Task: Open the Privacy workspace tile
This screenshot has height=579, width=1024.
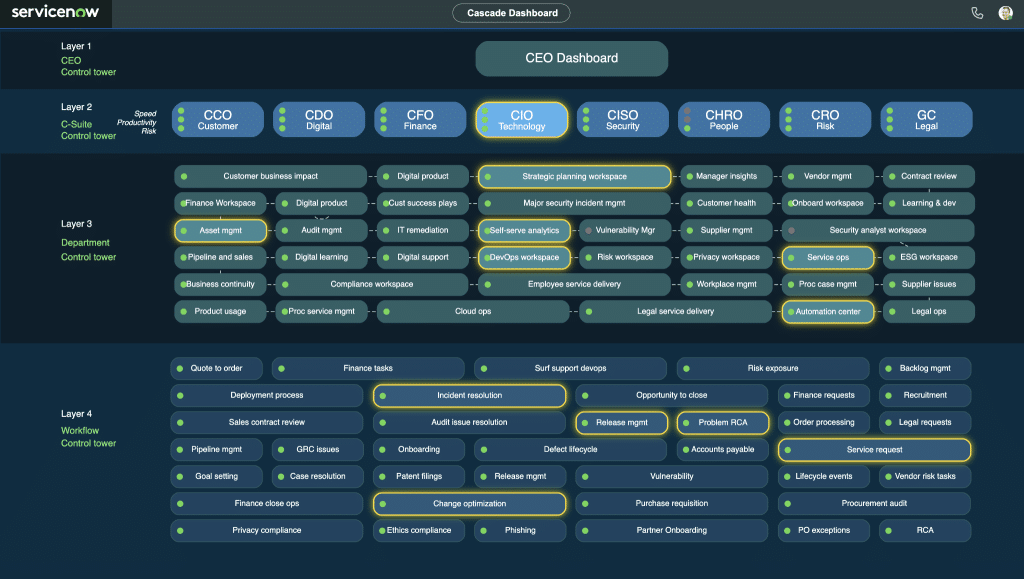Action: [726, 257]
